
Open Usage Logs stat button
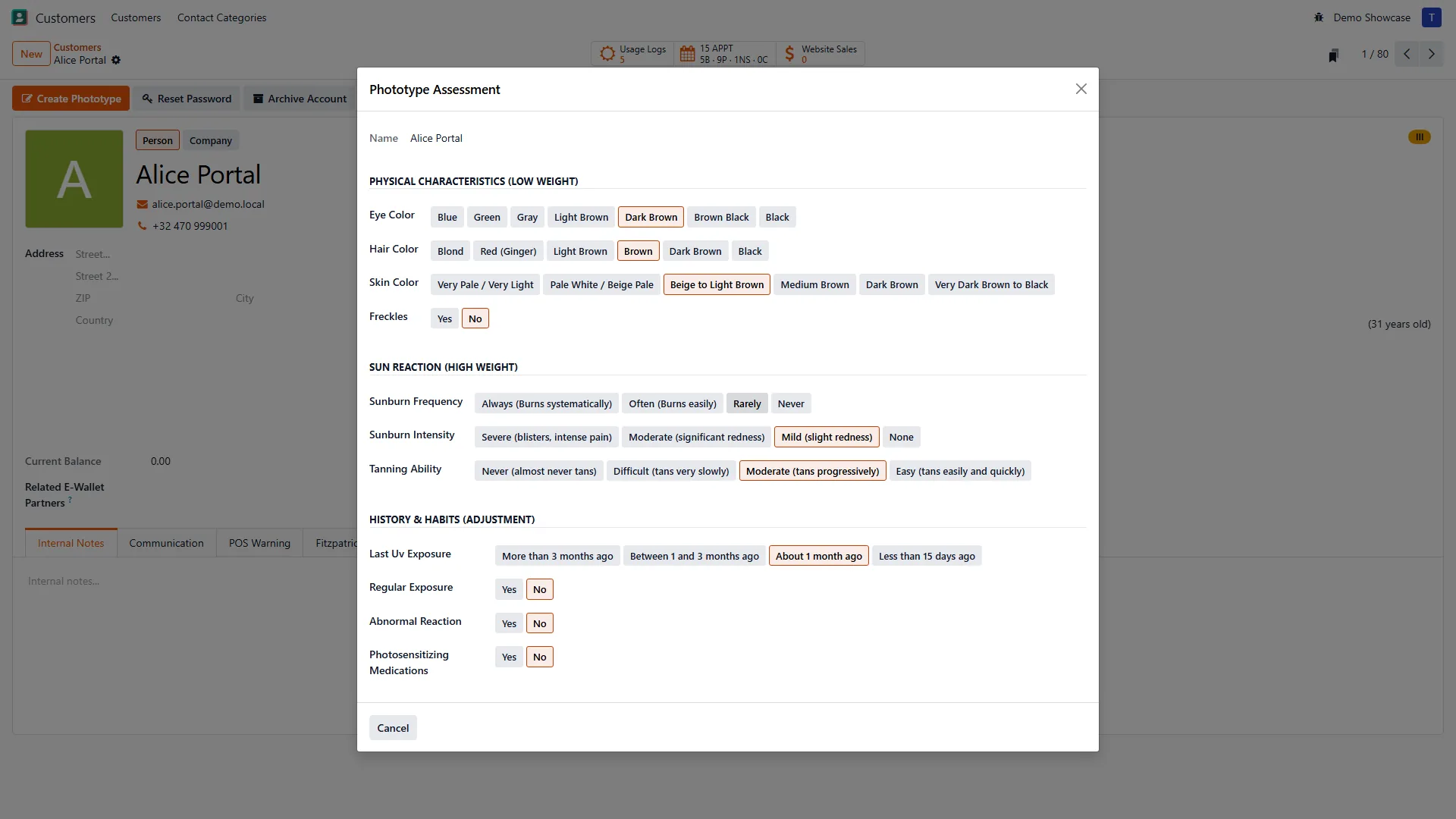click(x=632, y=54)
